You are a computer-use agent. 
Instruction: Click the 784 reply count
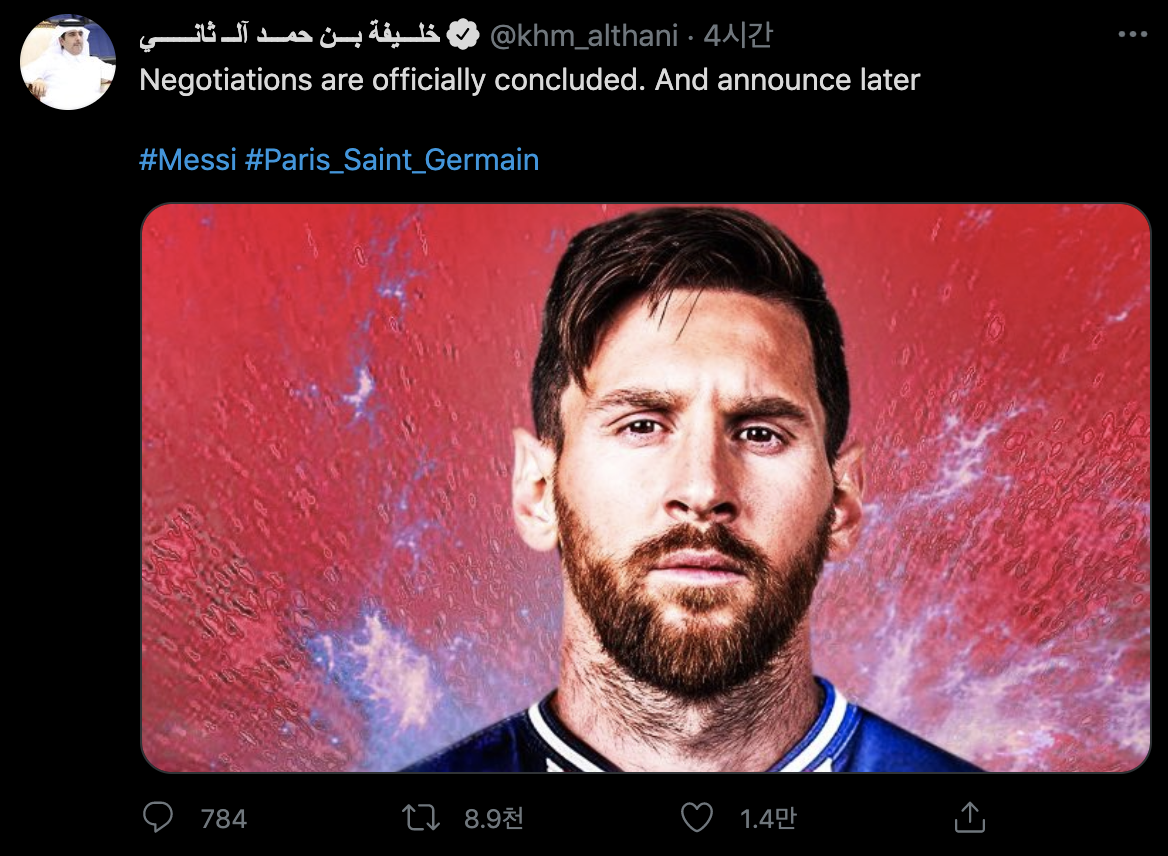point(223,819)
